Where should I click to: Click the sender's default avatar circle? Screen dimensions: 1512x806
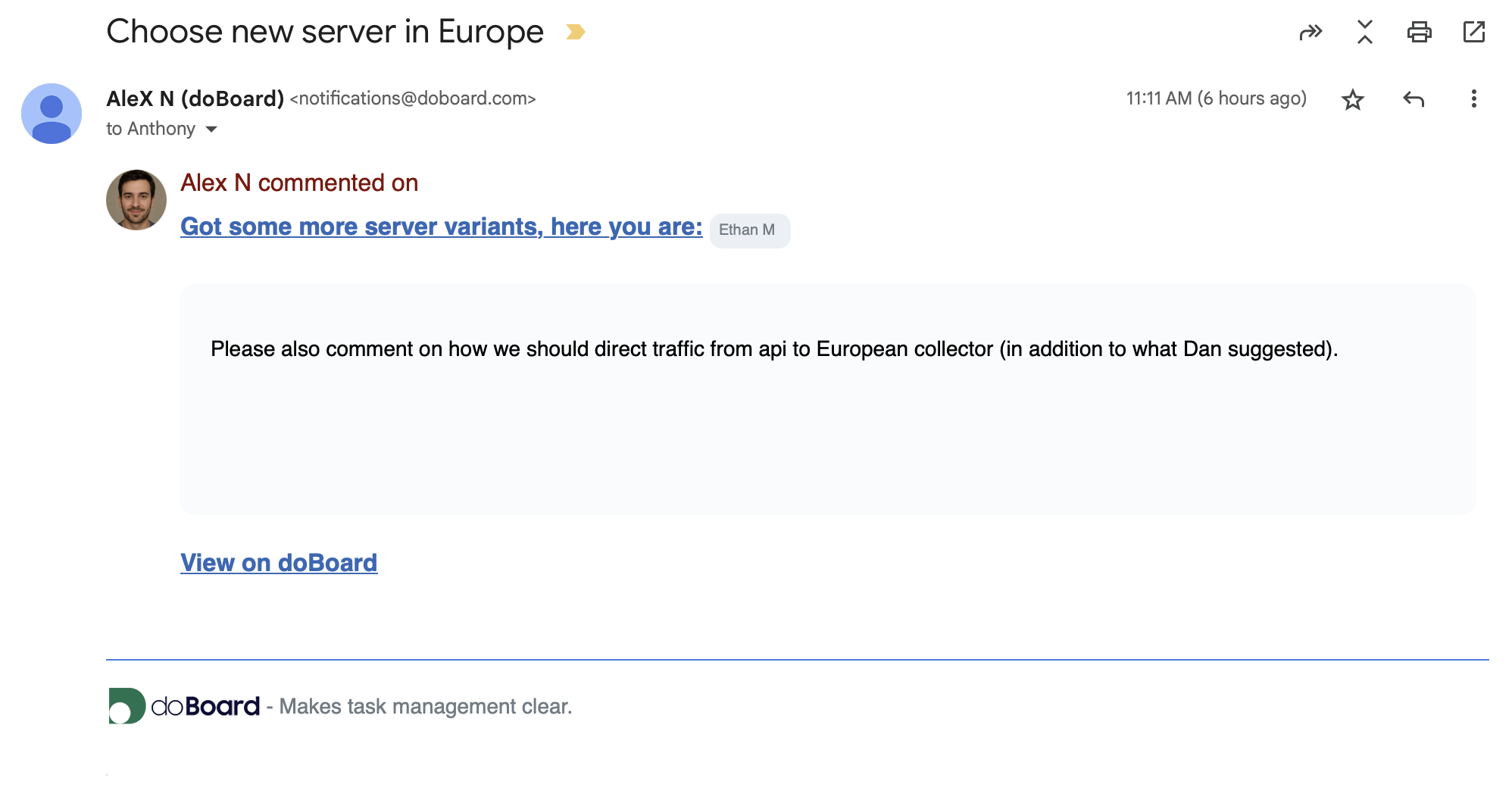pos(51,113)
